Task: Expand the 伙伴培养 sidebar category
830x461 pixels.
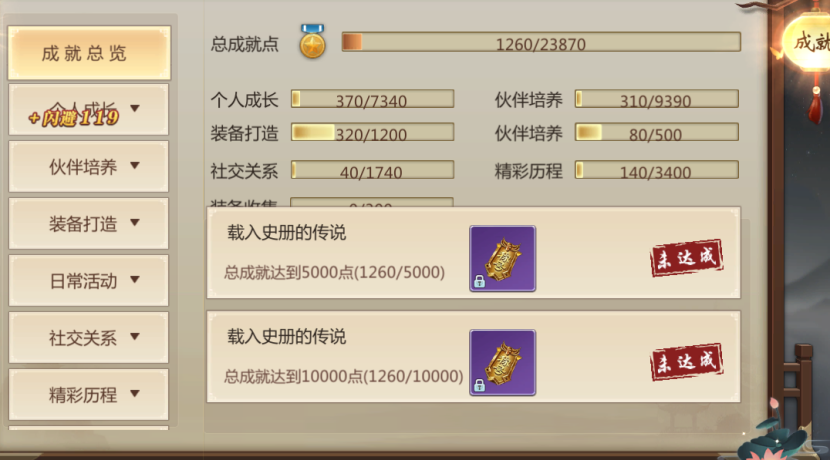Action: (88, 167)
